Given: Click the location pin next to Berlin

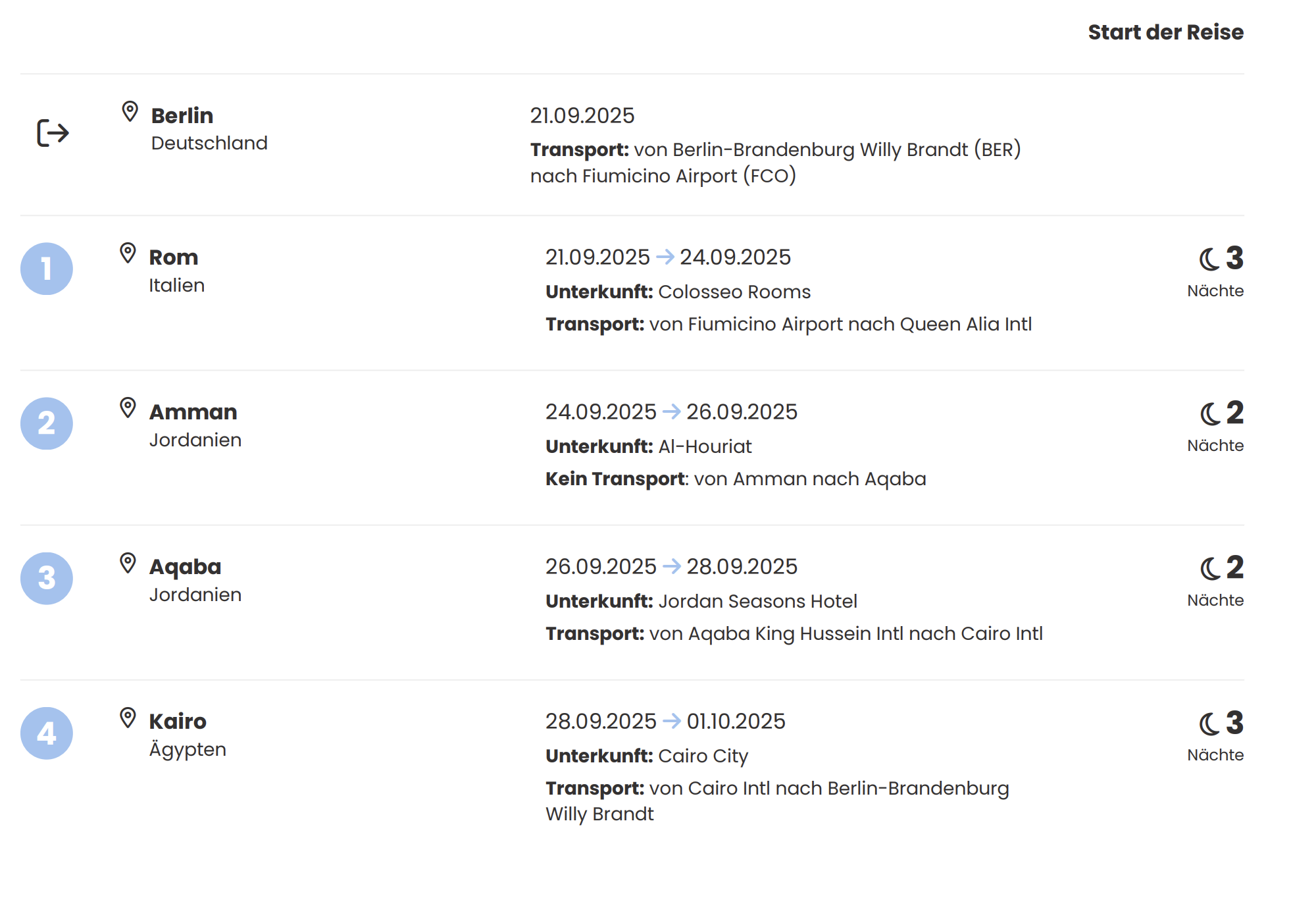Looking at the screenshot, I should (130, 112).
